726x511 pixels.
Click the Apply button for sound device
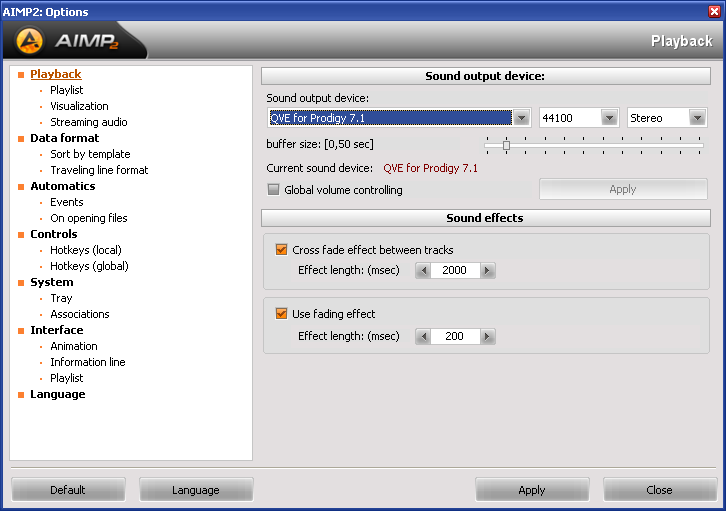click(x=623, y=189)
